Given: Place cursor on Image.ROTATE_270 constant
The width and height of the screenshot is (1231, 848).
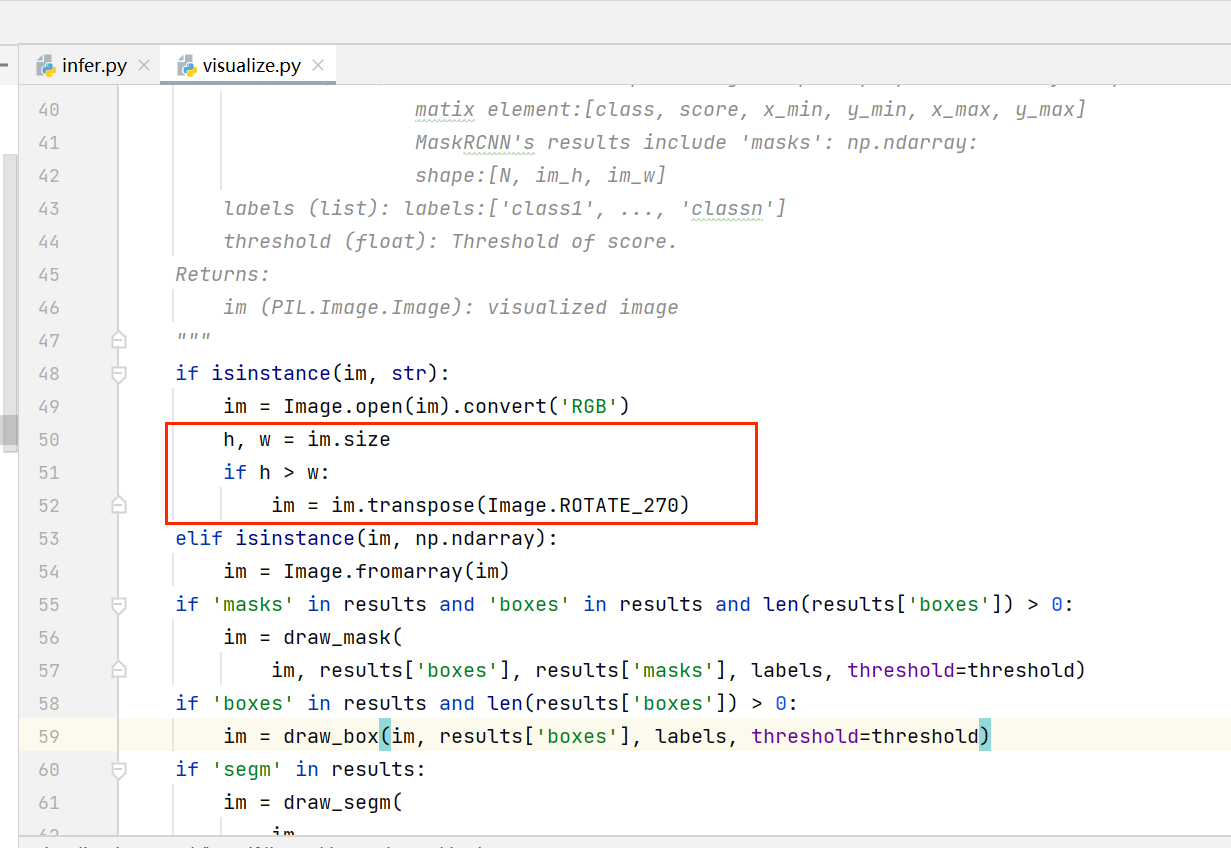Looking at the screenshot, I should coord(584,505).
